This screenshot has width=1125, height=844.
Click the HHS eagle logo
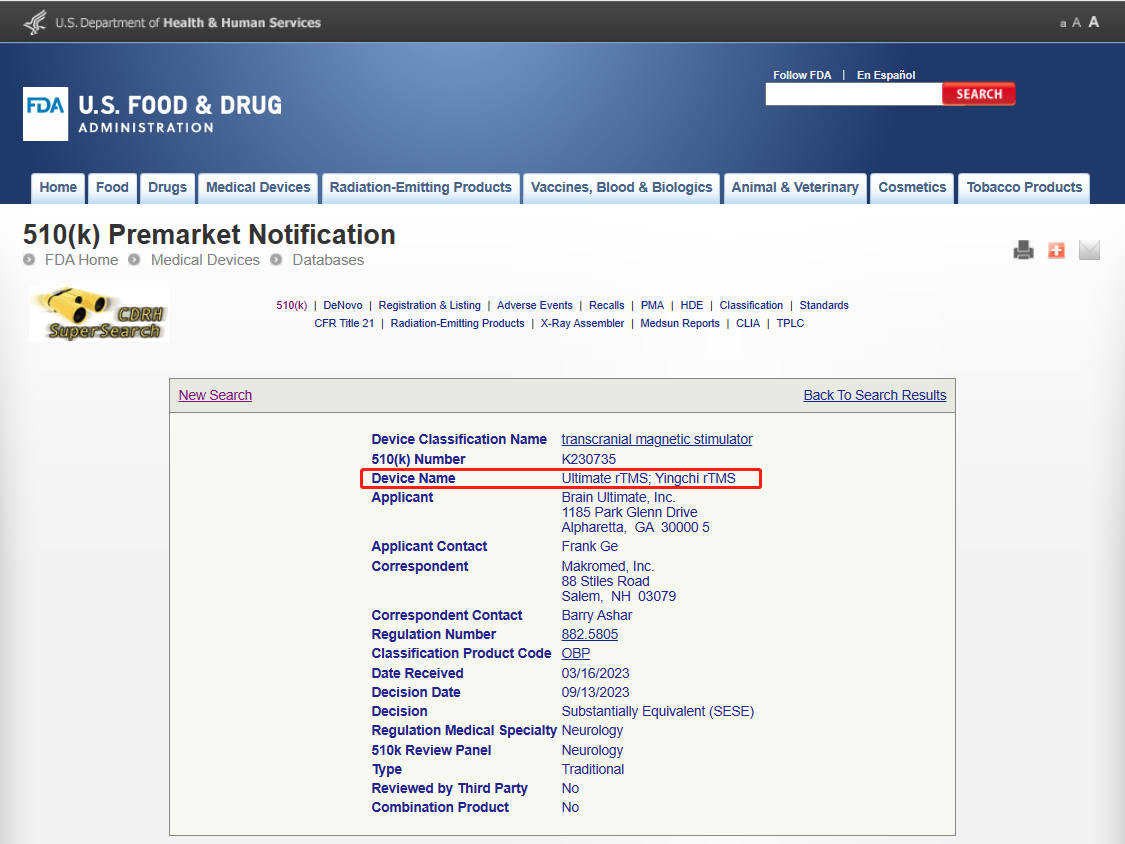pyautogui.click(x=35, y=21)
